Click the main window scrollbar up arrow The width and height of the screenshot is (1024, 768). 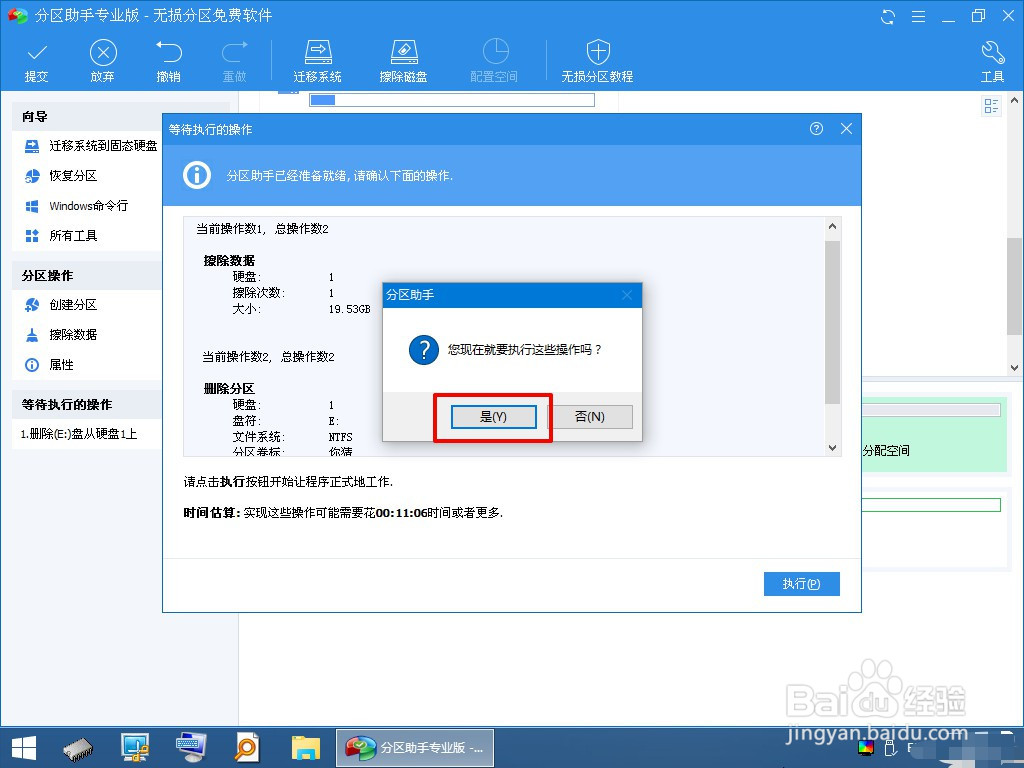pyautogui.click(x=1014, y=101)
